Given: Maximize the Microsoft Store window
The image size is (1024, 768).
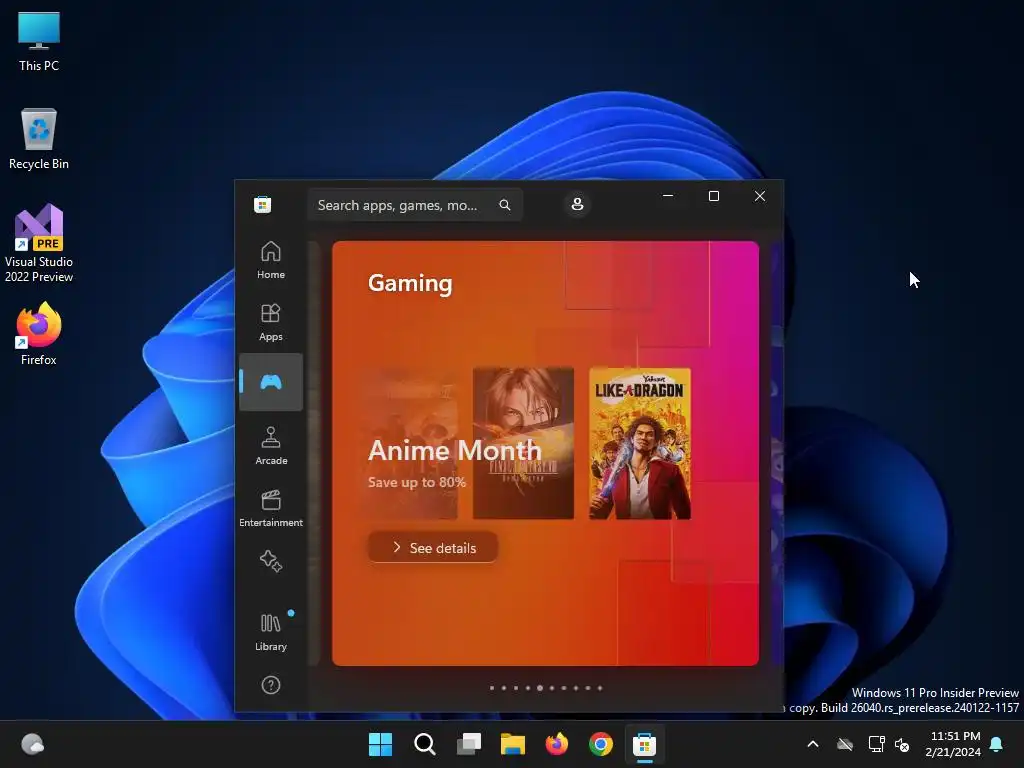Looking at the screenshot, I should [714, 196].
